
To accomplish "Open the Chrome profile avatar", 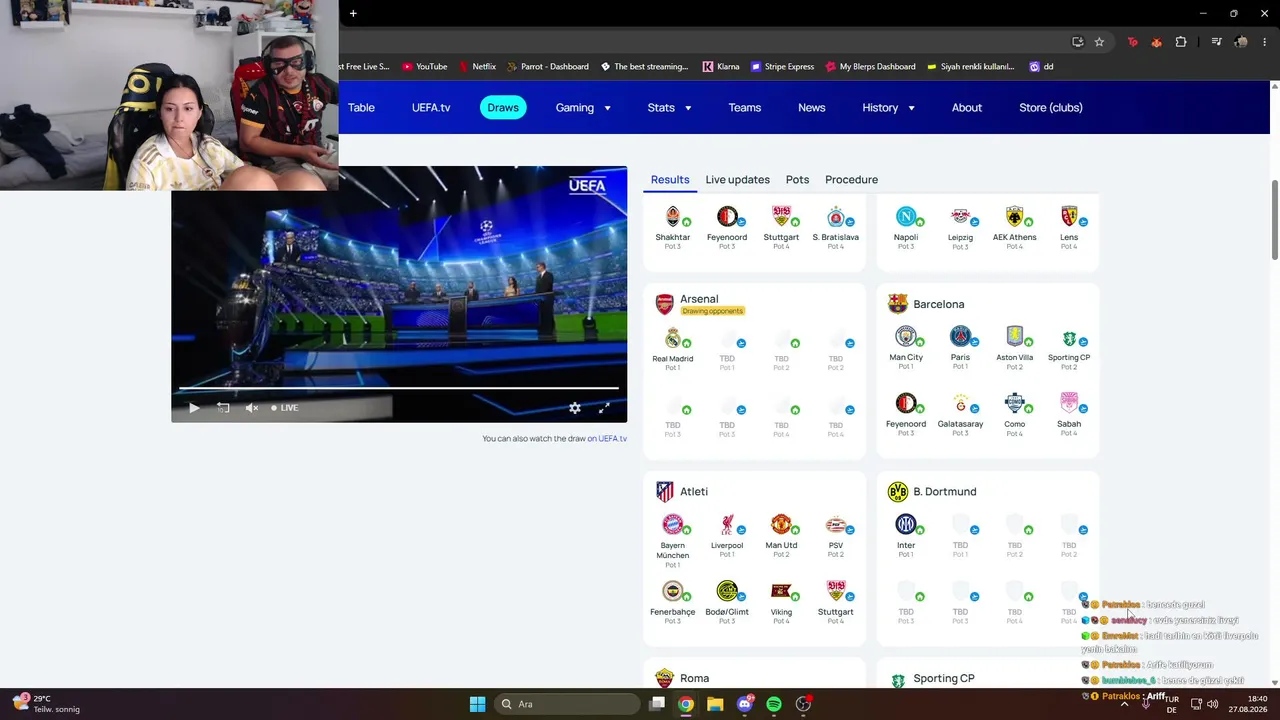I will click(x=1241, y=42).
